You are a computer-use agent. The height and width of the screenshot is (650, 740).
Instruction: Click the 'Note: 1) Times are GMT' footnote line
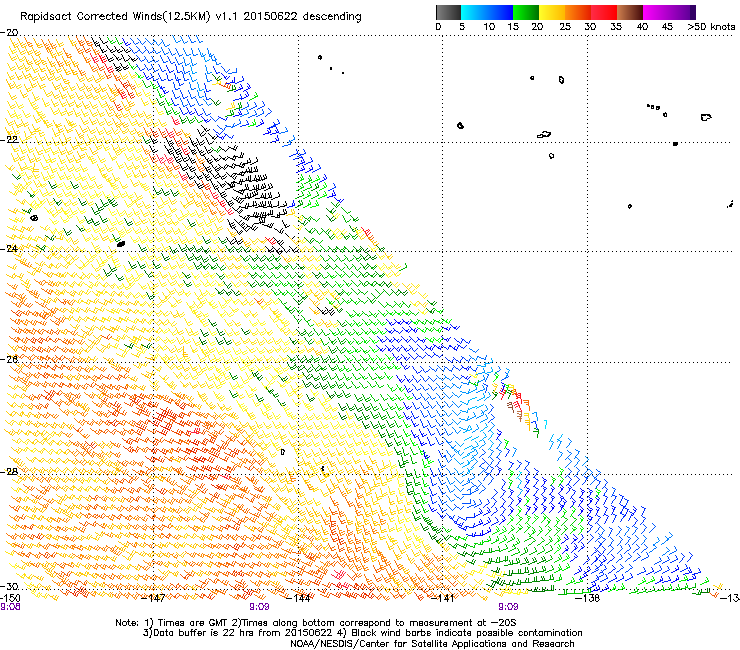[315, 623]
